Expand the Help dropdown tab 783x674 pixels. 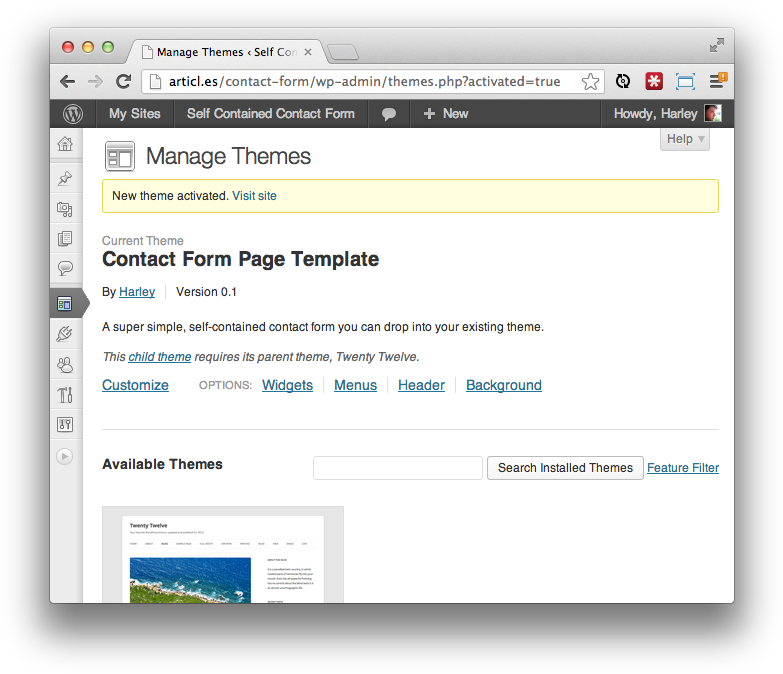(685, 139)
